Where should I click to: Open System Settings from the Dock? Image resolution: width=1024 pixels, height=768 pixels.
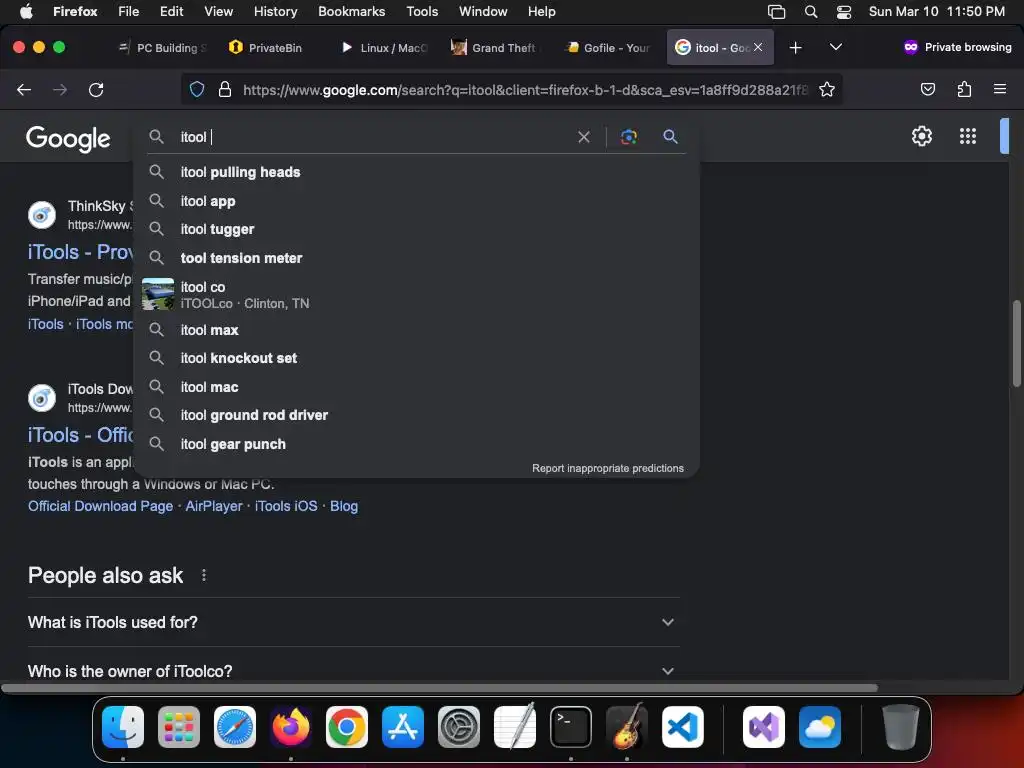pyautogui.click(x=459, y=727)
